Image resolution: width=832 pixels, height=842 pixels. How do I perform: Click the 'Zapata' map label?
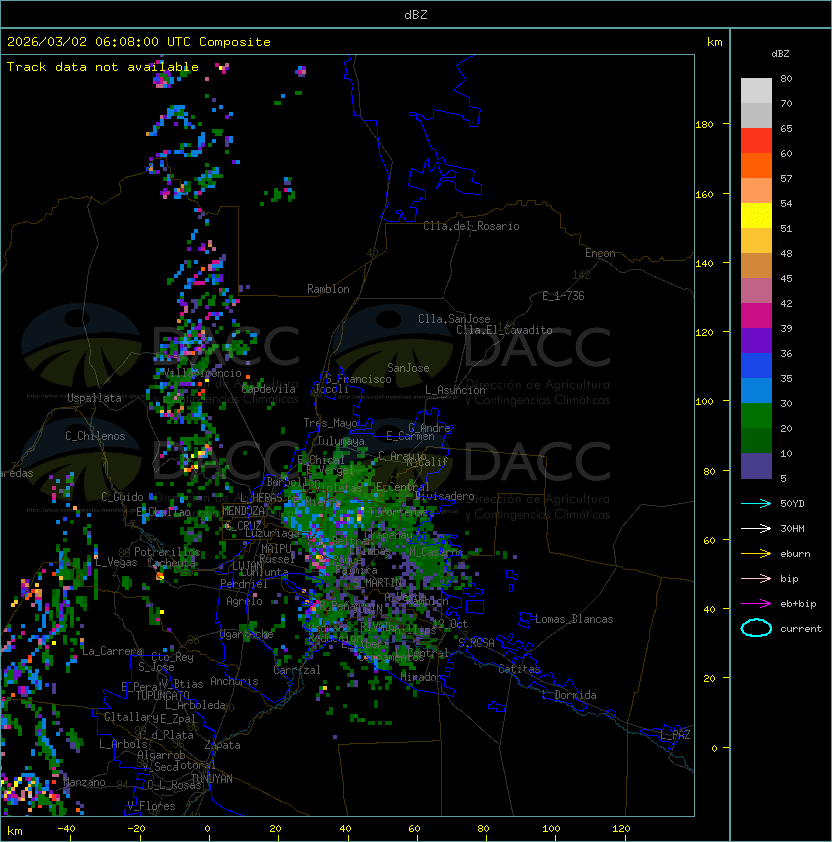pyautogui.click(x=222, y=745)
